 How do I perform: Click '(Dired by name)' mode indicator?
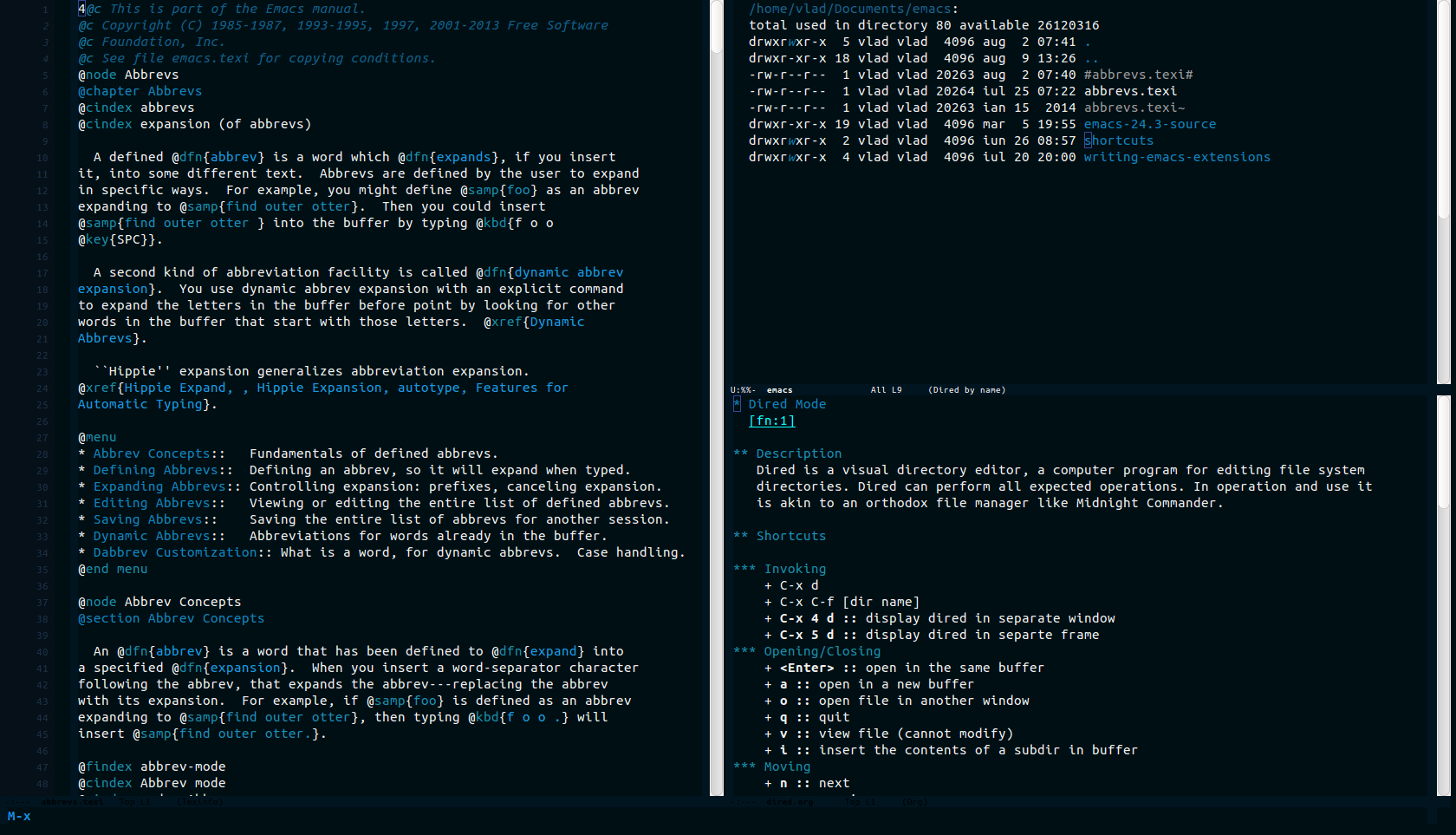click(x=966, y=390)
